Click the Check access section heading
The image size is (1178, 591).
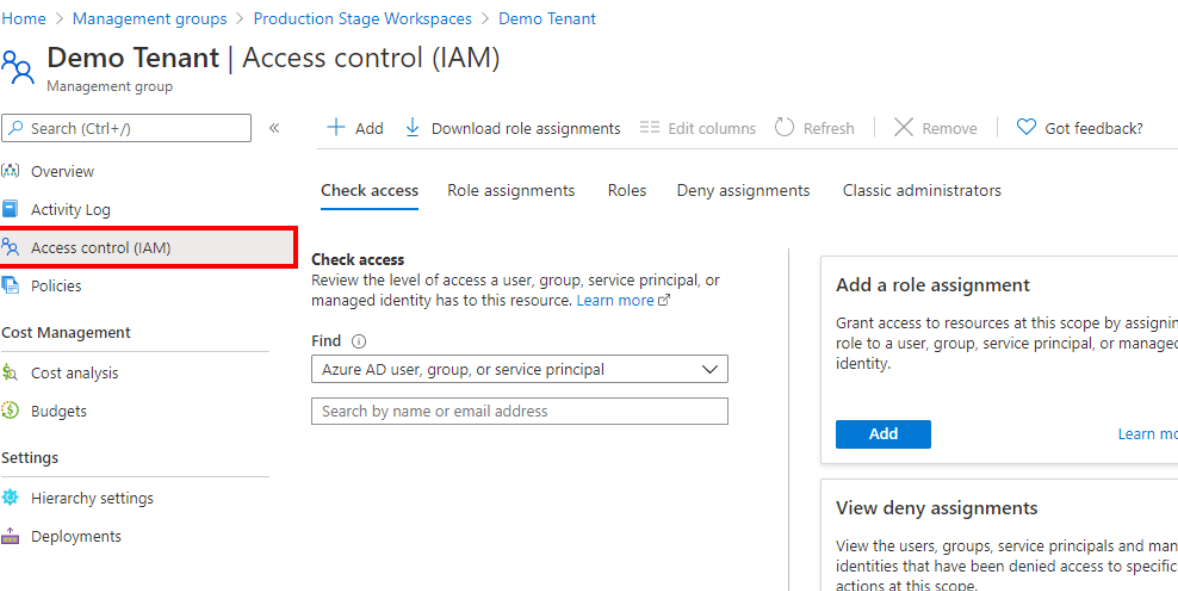(x=358, y=260)
